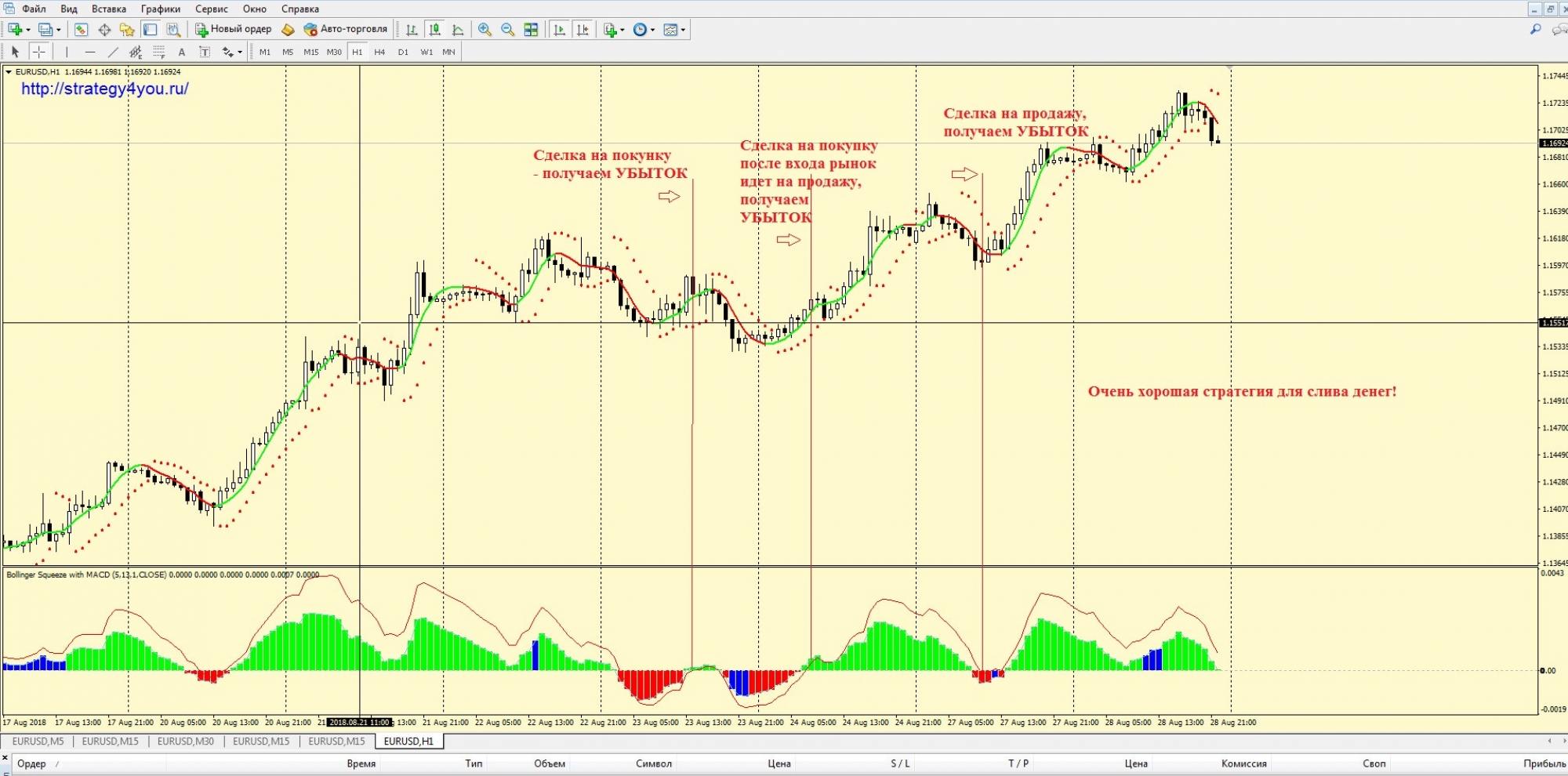Click the Новый ордер button

click(x=234, y=30)
